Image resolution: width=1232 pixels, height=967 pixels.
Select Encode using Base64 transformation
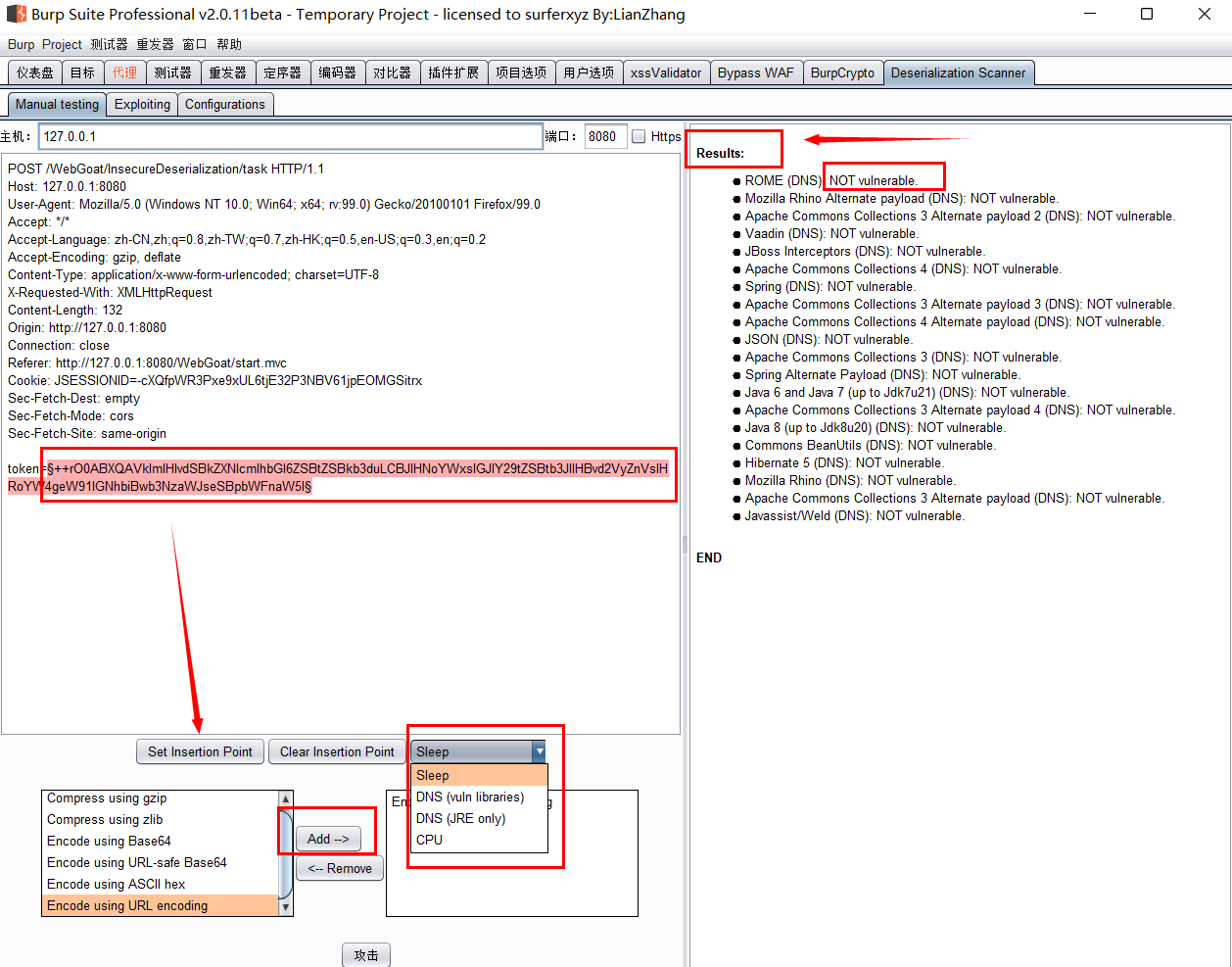tap(161, 841)
